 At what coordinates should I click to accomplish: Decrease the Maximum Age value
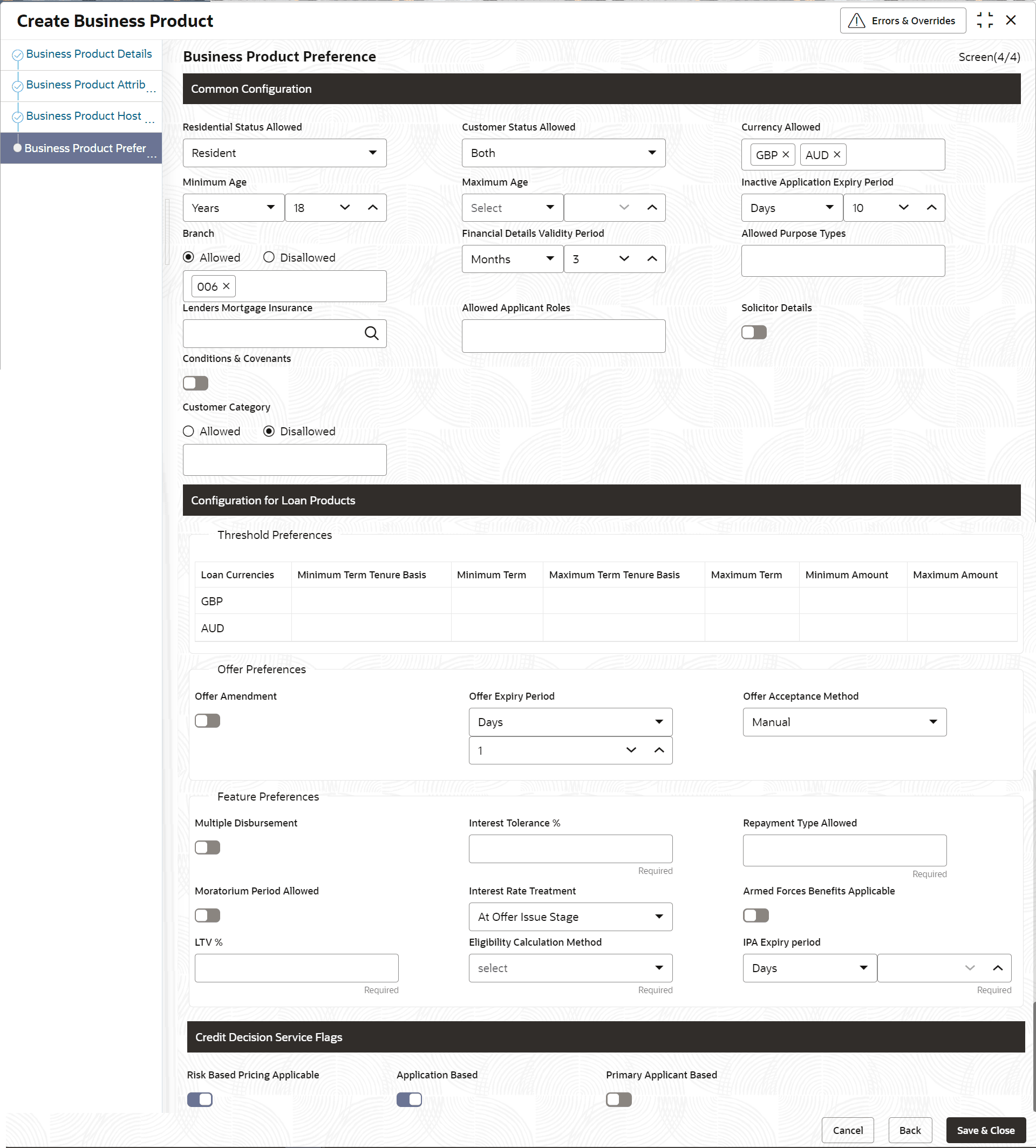624,208
